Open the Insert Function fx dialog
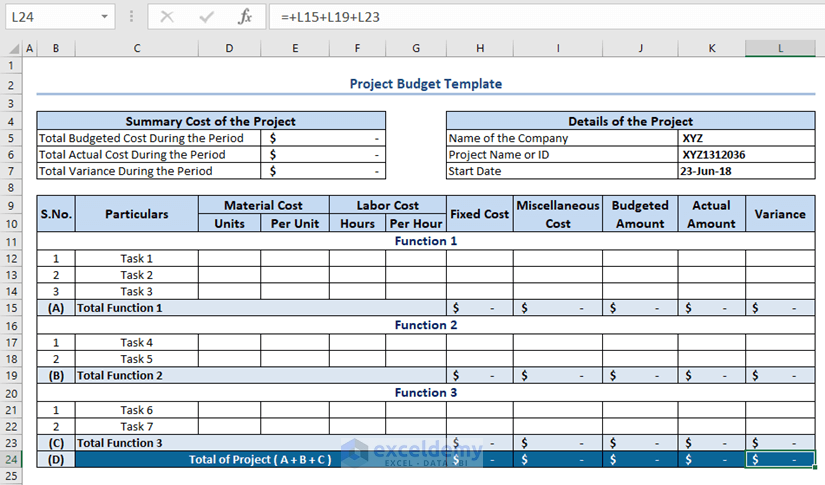Viewport: 825px width, 485px height. pos(245,17)
